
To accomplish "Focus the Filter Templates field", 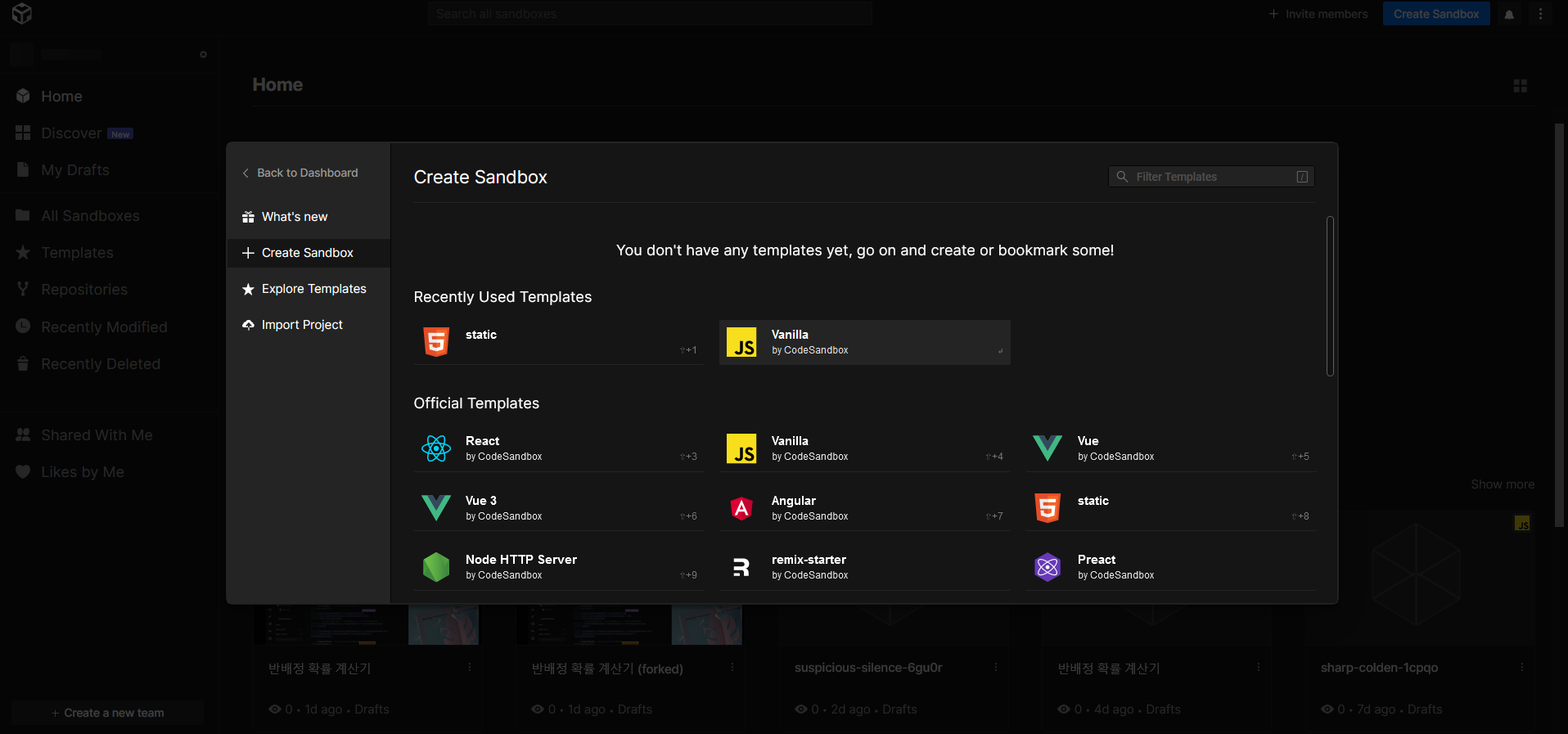I will pos(1211,177).
